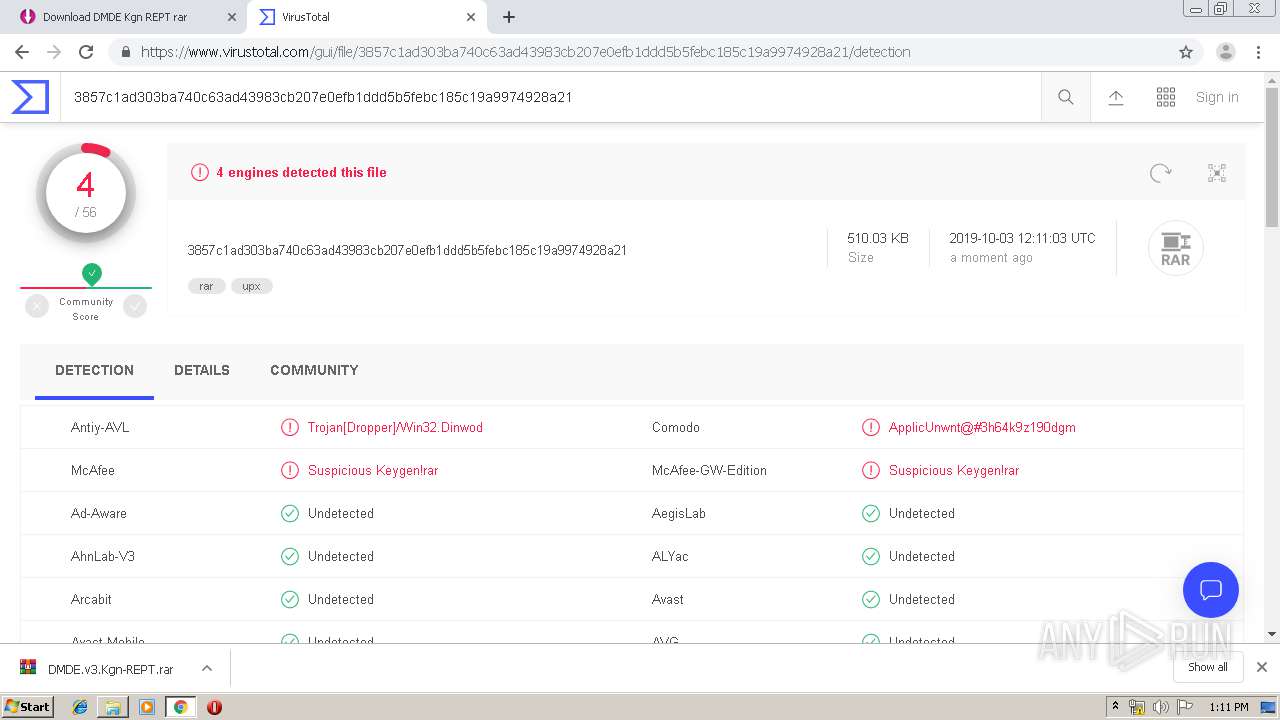Click the RAR file type icon
Viewport: 1280px width, 720px height.
coord(1175,248)
